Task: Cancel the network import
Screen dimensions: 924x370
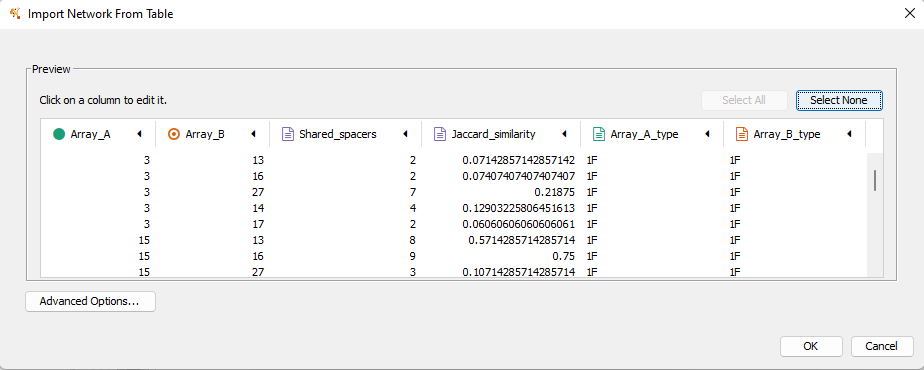Action: 882,346
